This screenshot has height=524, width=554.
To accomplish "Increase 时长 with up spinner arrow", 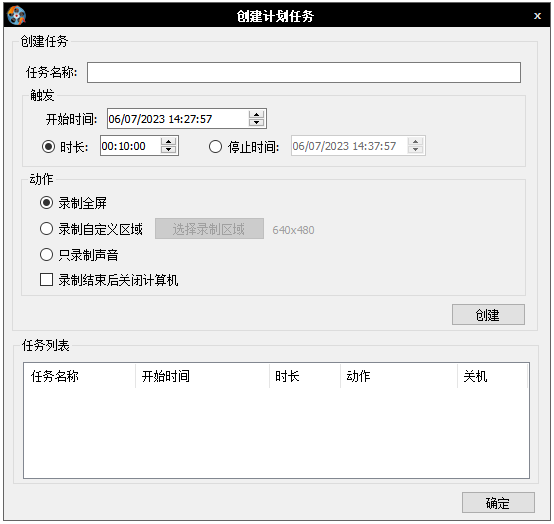I will tap(169, 142).
